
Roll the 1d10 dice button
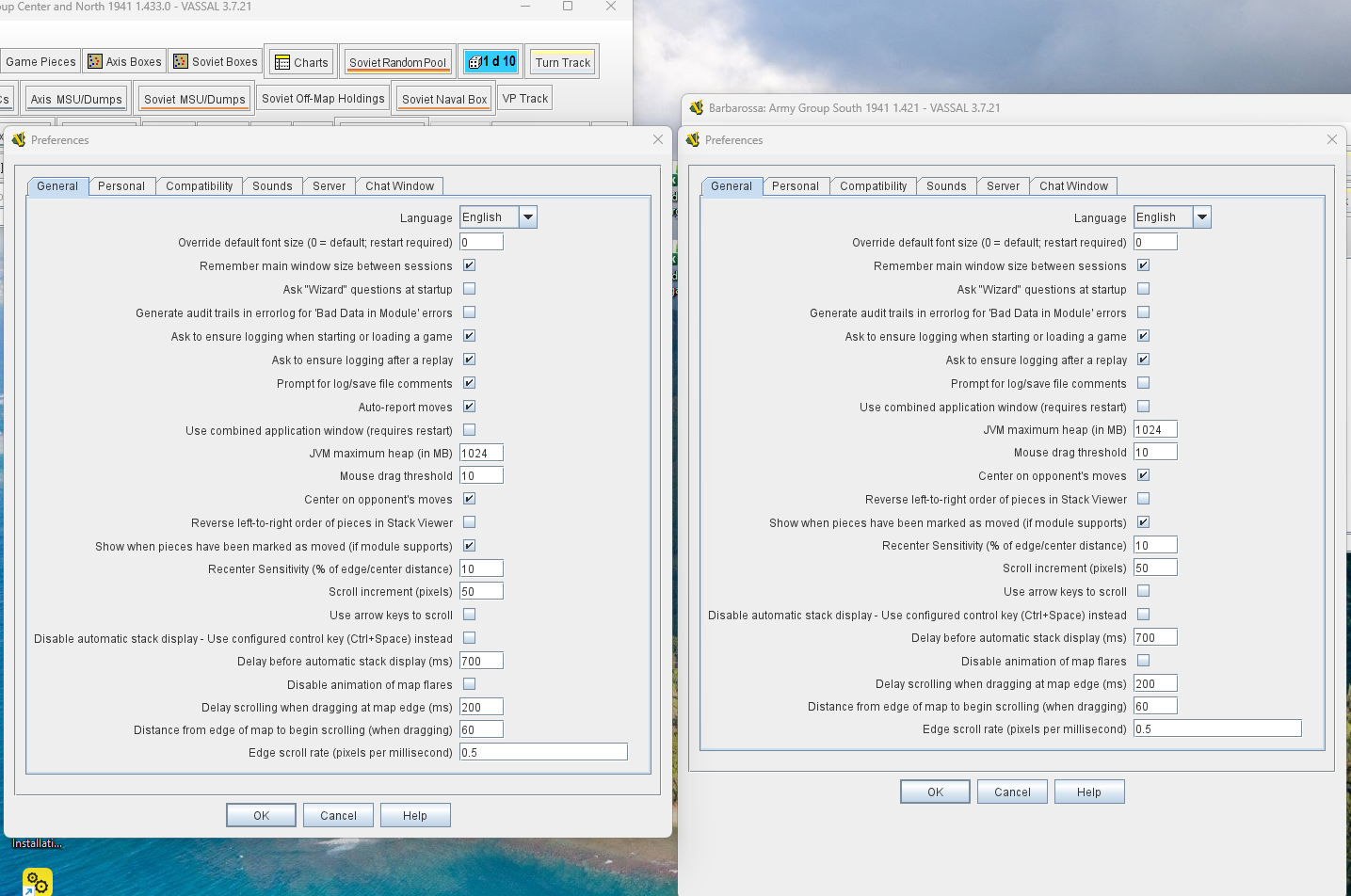(491, 62)
